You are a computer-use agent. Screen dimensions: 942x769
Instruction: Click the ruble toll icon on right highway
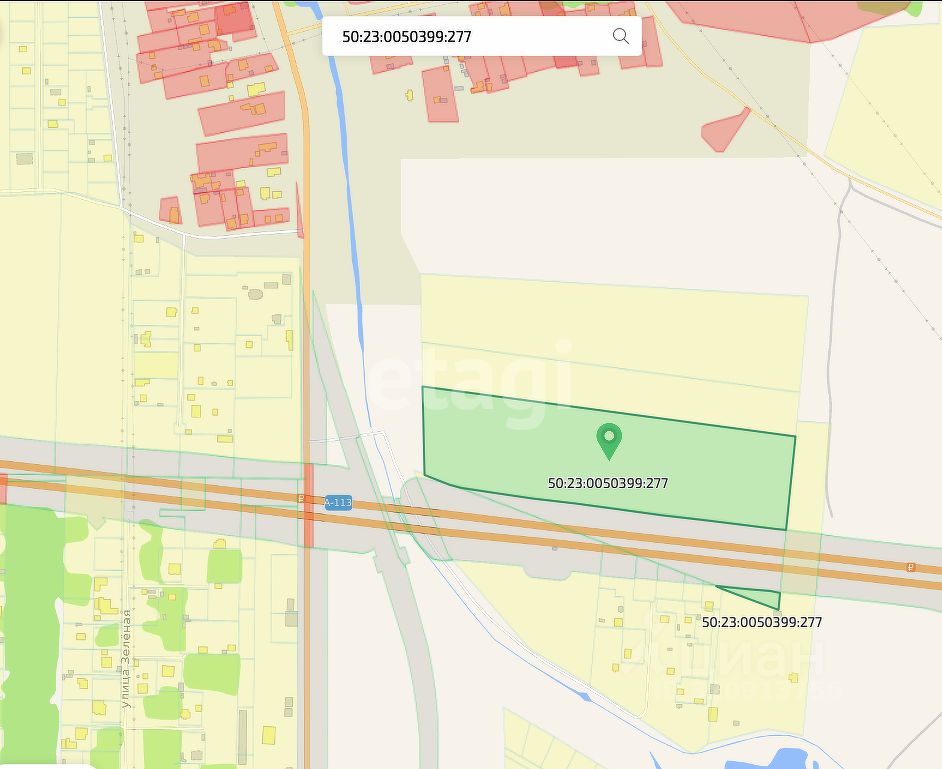(x=911, y=567)
